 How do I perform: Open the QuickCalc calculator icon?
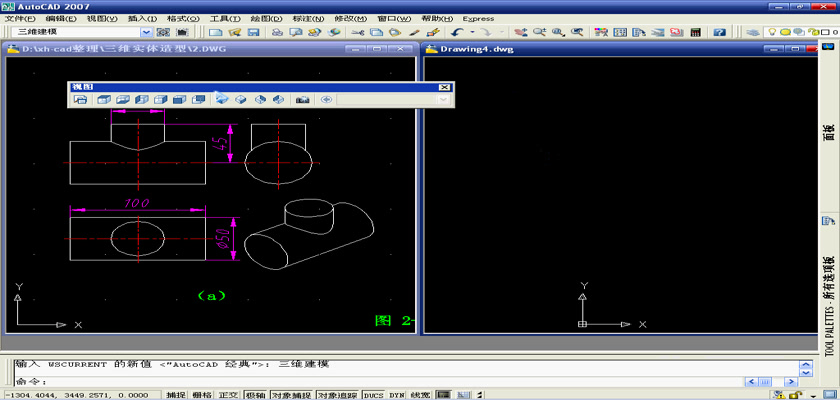click(x=695, y=32)
